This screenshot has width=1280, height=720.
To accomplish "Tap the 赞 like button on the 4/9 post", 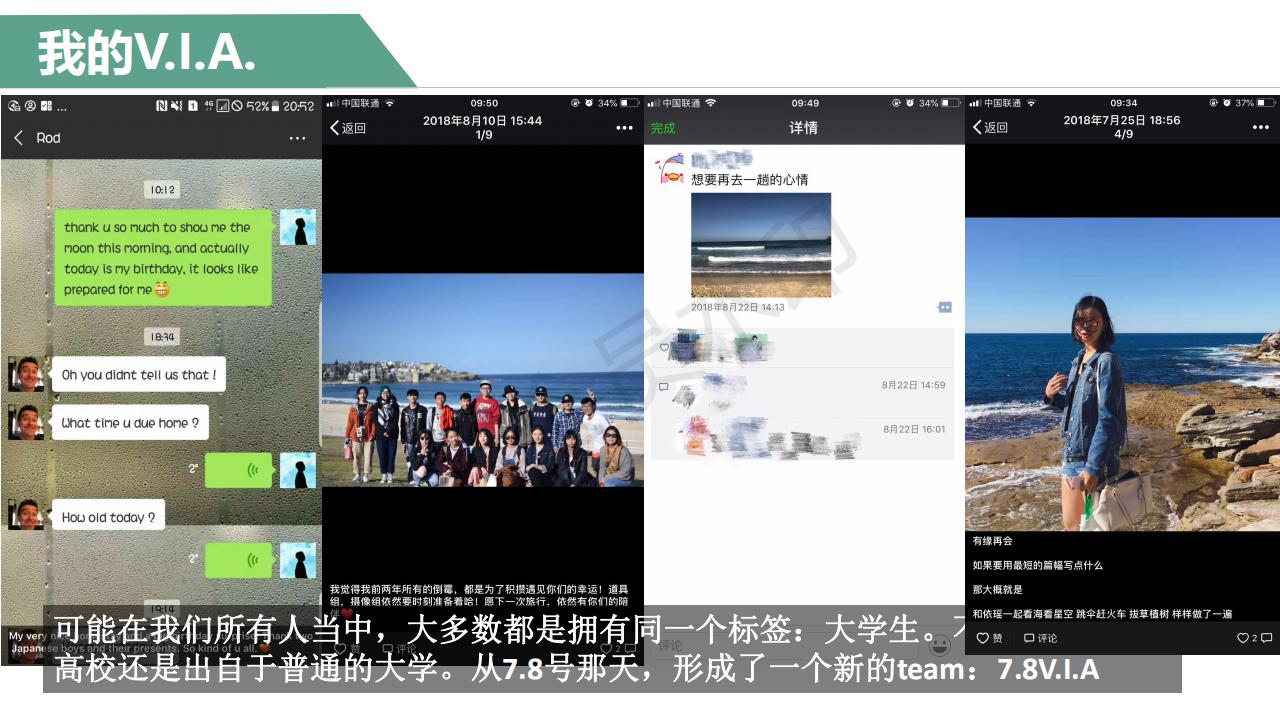I will pyautogui.click(x=990, y=638).
